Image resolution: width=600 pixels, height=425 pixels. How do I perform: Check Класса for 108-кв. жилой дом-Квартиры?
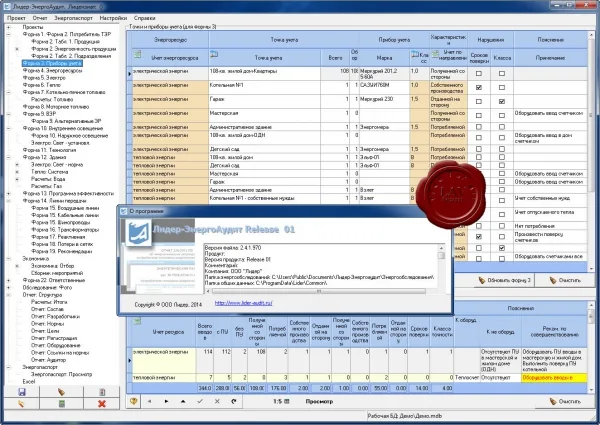(x=502, y=73)
